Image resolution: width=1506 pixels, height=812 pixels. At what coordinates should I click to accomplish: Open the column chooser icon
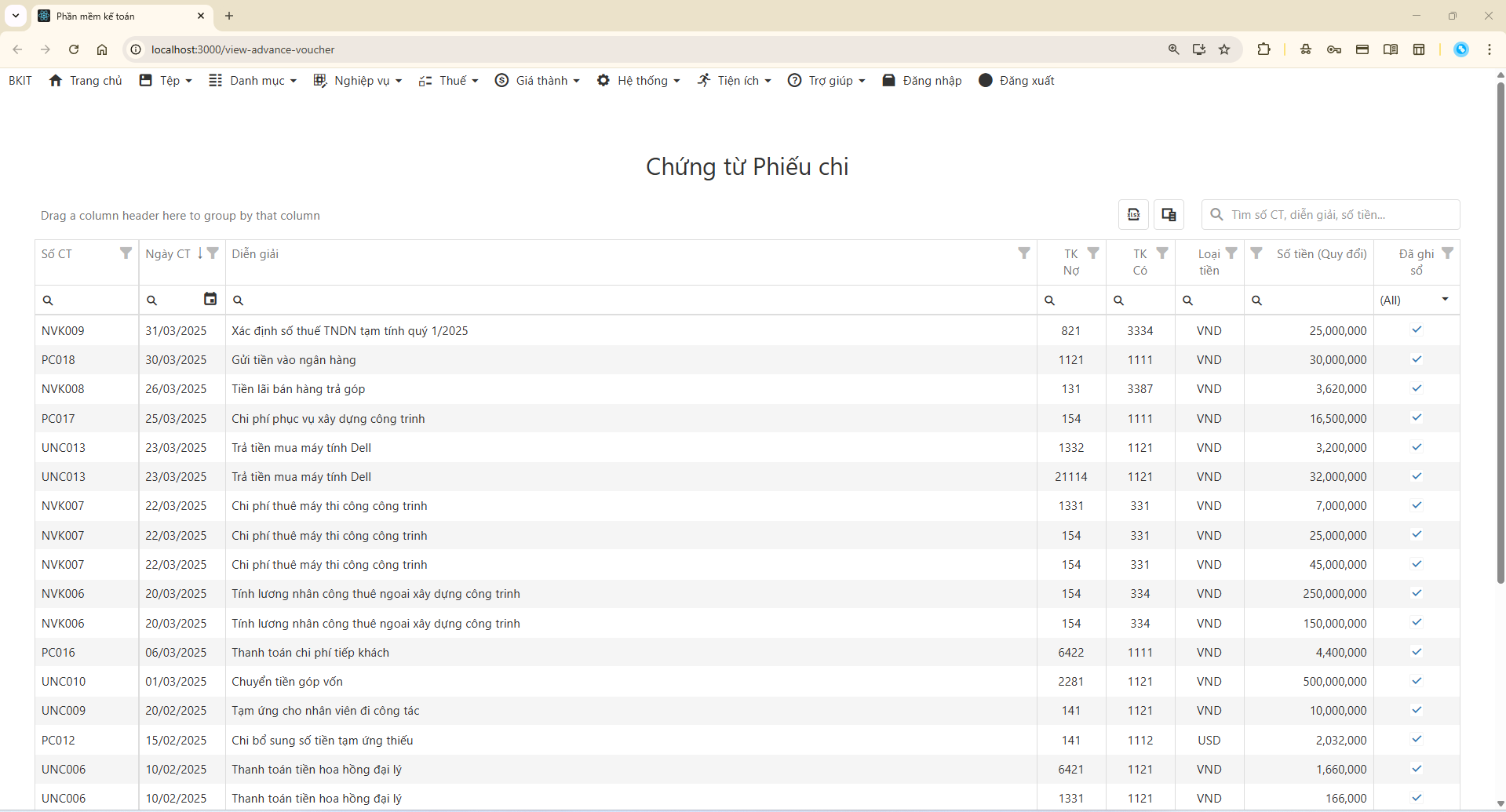[x=1169, y=215]
